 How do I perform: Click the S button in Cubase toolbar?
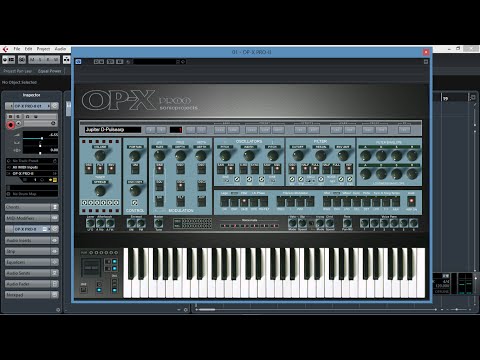pyautogui.click(x=40, y=60)
